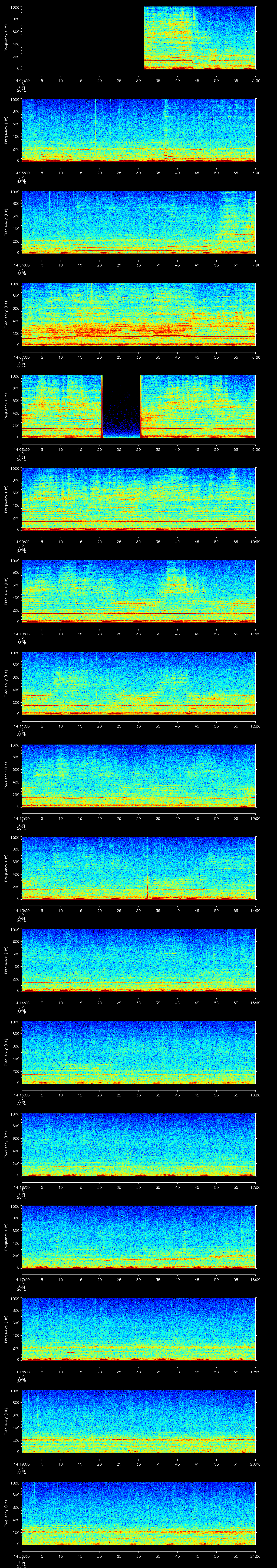Click the 14:15:00 start time label
The height and width of the screenshot is (1568, 277).
tap(21, 1095)
